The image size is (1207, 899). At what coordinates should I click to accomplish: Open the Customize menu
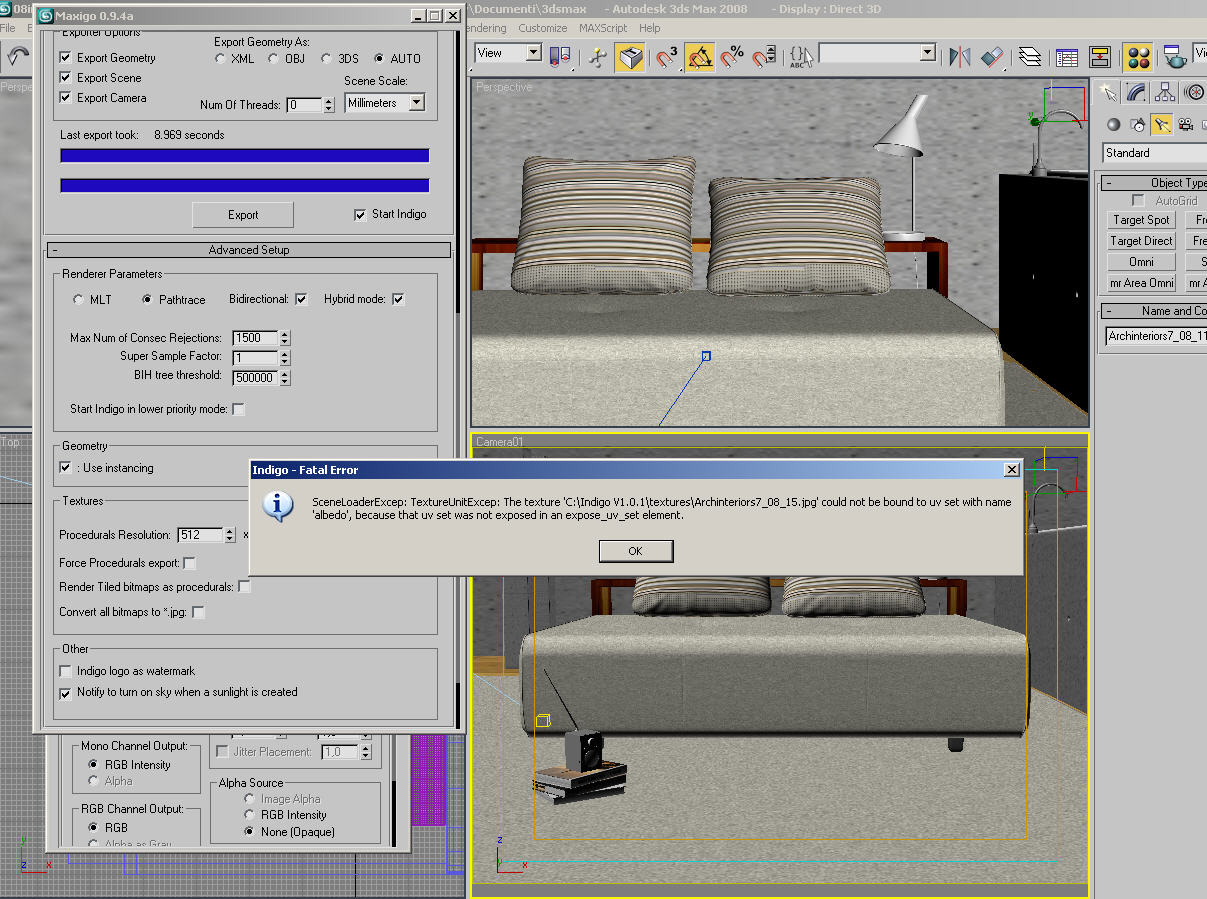(x=542, y=28)
